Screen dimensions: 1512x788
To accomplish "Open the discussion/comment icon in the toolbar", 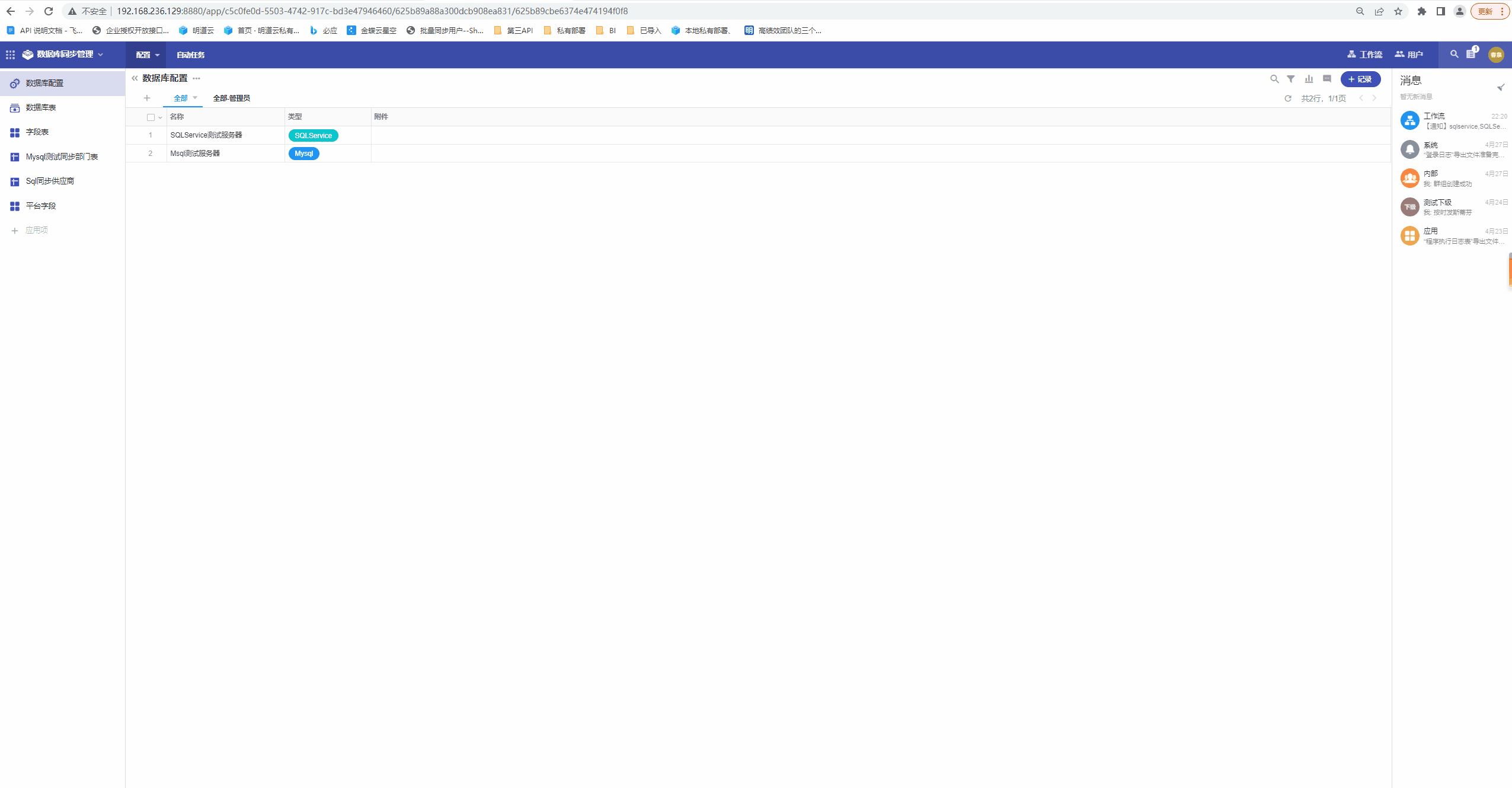I will click(x=1326, y=78).
